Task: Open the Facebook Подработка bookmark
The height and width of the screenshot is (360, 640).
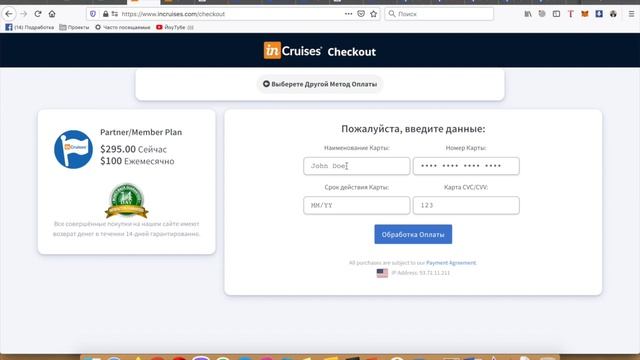Action: tap(29, 27)
